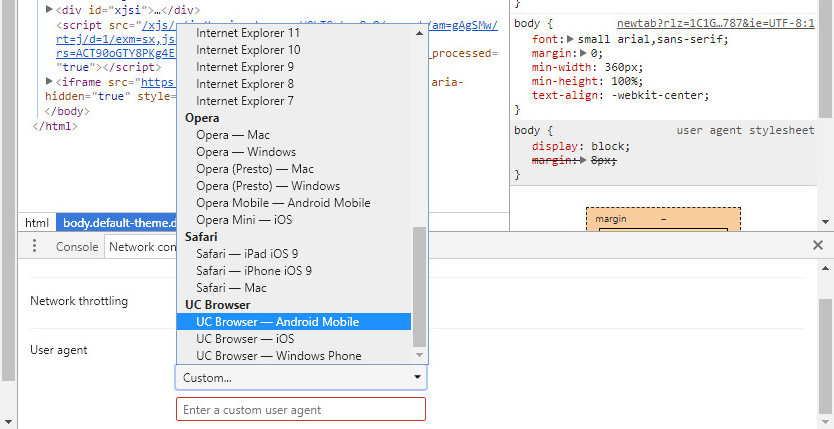Click display: block declaration
Viewport: 834px width, 429px height.
click(x=581, y=147)
